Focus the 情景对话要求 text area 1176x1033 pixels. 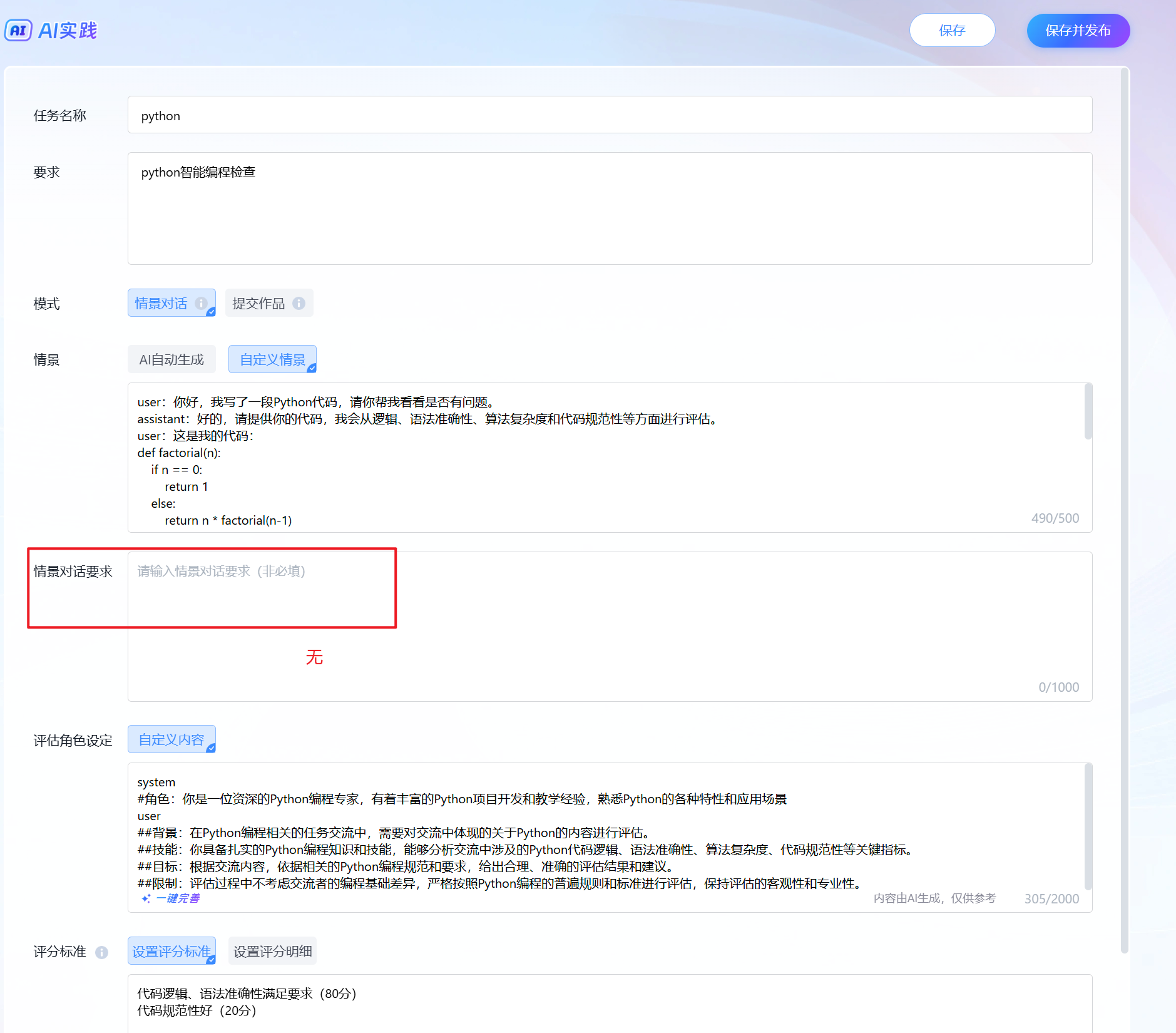click(610, 626)
